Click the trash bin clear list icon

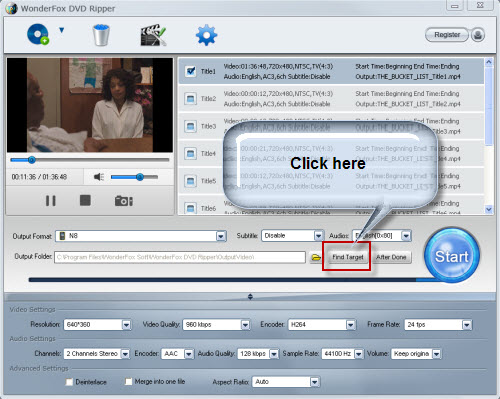[x=101, y=35]
